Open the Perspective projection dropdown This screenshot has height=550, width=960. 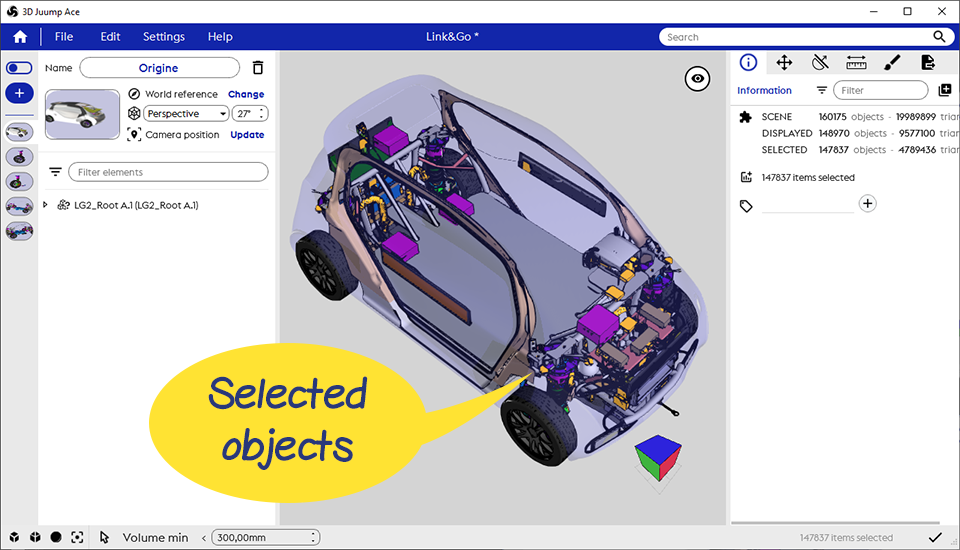186,113
